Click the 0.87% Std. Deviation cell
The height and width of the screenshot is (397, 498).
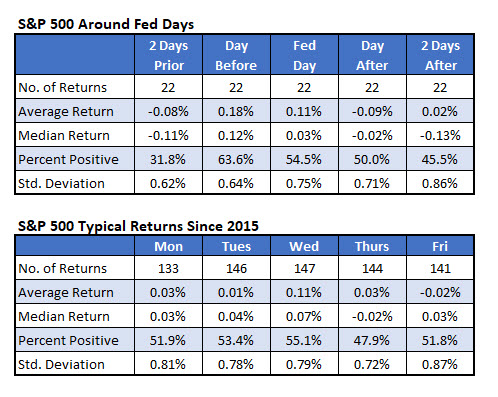click(x=440, y=364)
